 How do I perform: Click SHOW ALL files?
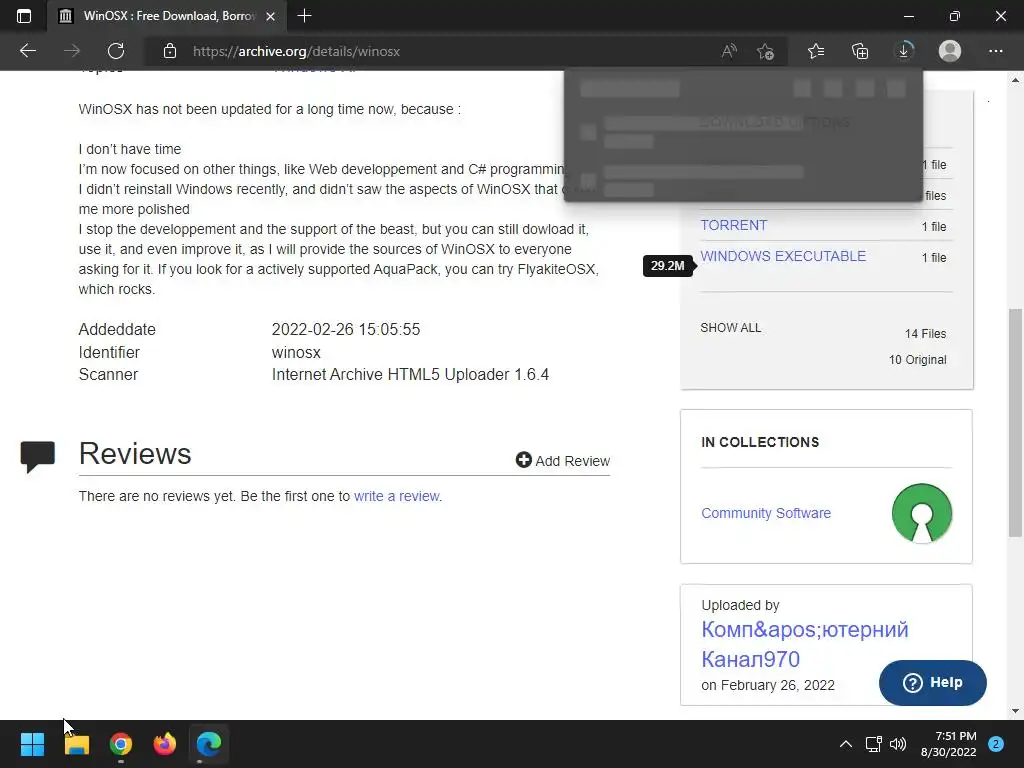(730, 328)
